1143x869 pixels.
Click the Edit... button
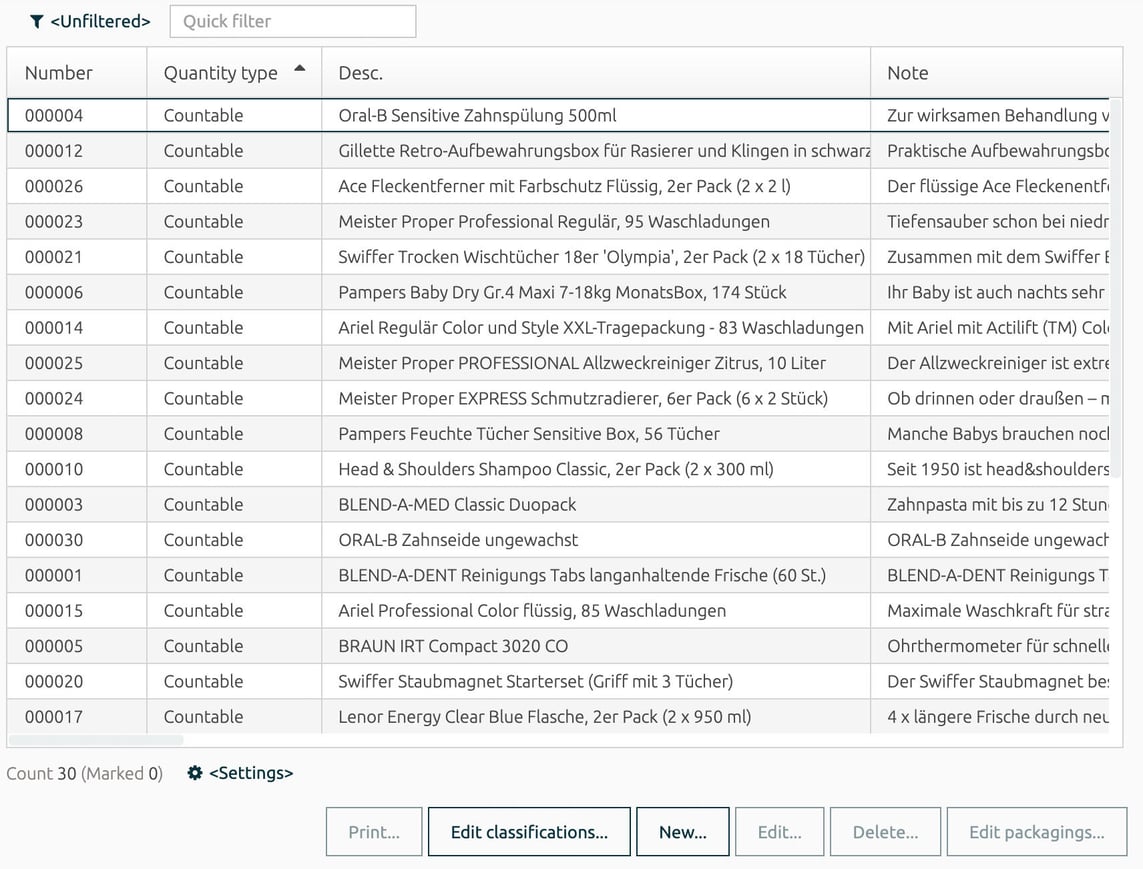click(x=780, y=832)
